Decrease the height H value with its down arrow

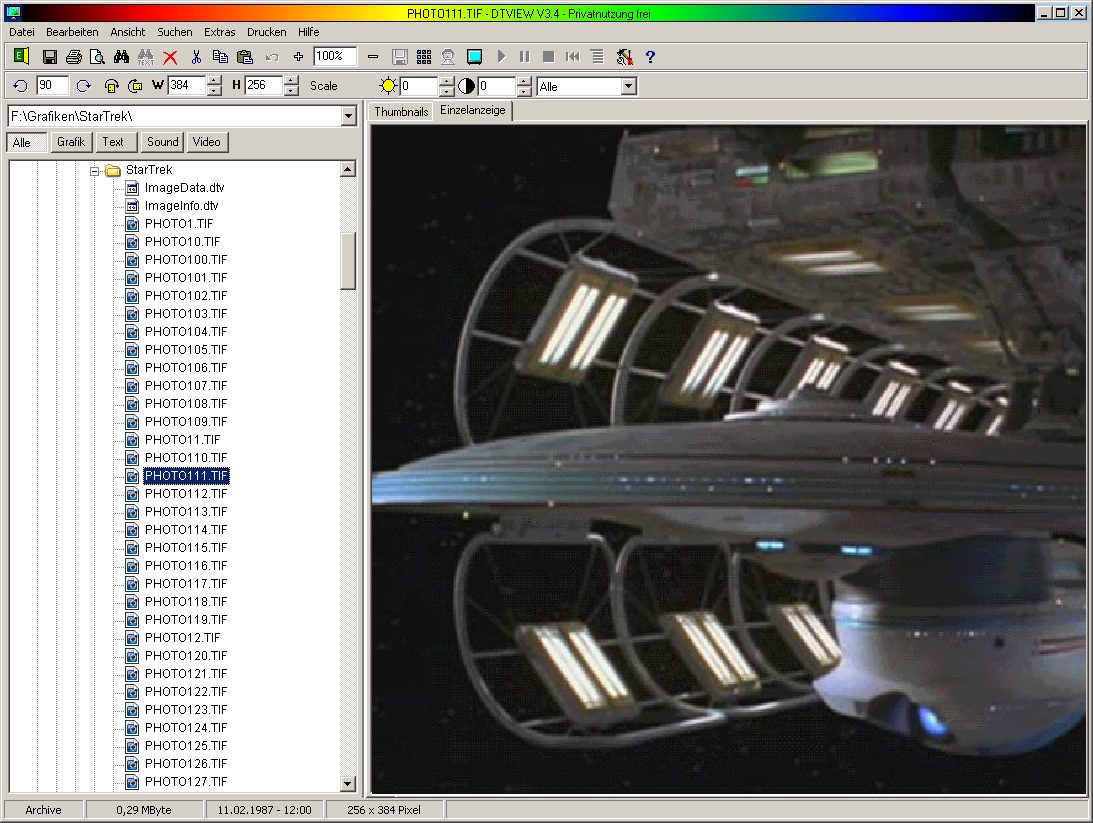(292, 91)
